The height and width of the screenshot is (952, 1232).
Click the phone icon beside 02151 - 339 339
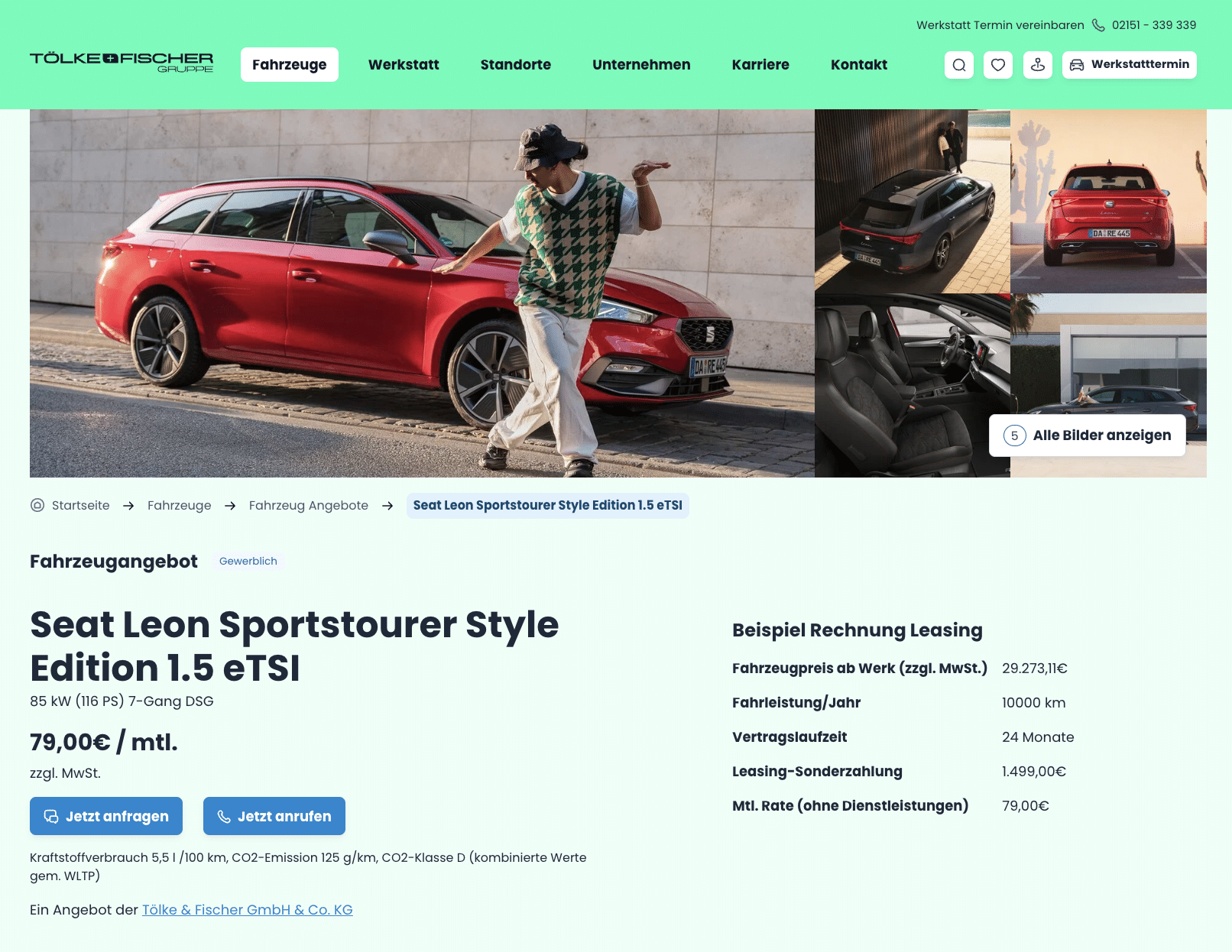tap(1098, 25)
